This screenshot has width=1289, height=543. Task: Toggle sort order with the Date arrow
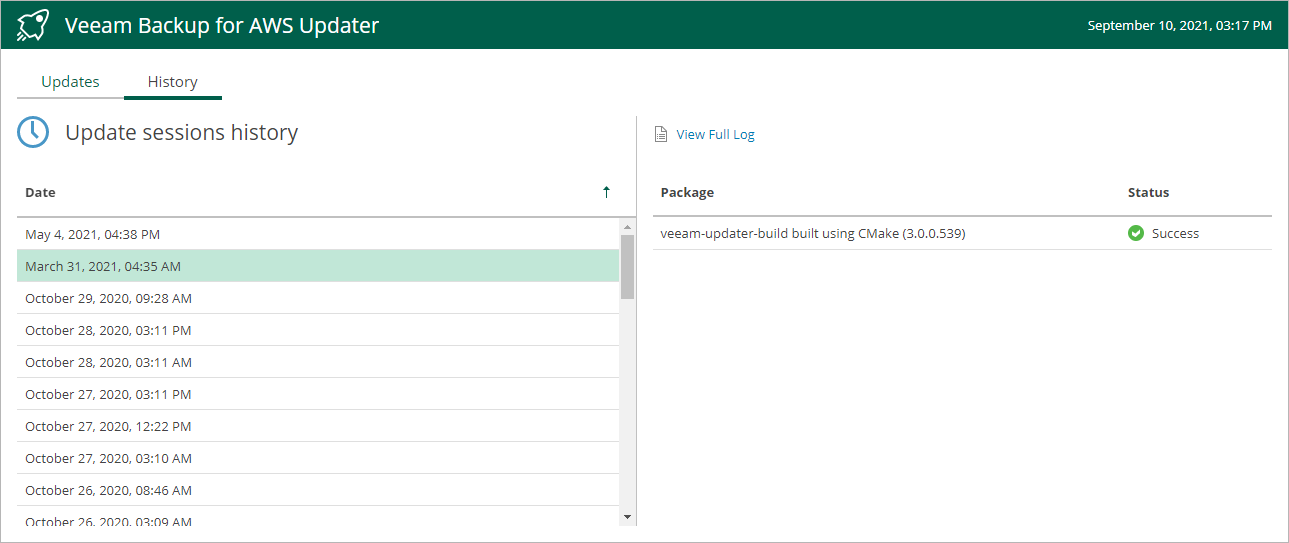[x=606, y=192]
